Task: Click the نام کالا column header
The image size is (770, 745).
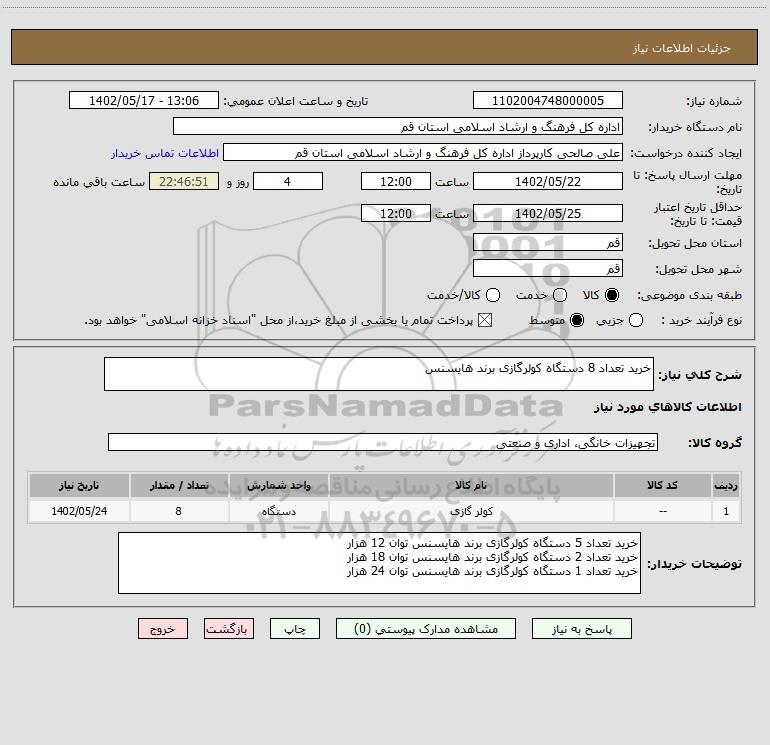Action: click(471, 485)
